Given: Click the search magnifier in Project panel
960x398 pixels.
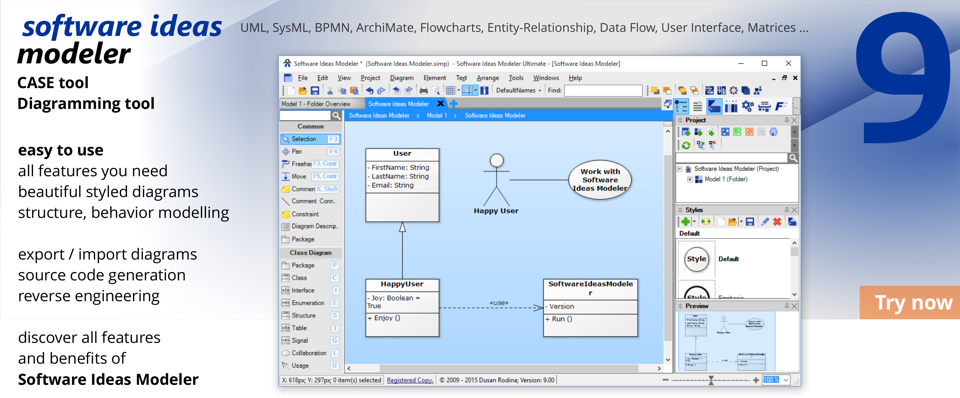Looking at the screenshot, I should [x=793, y=158].
